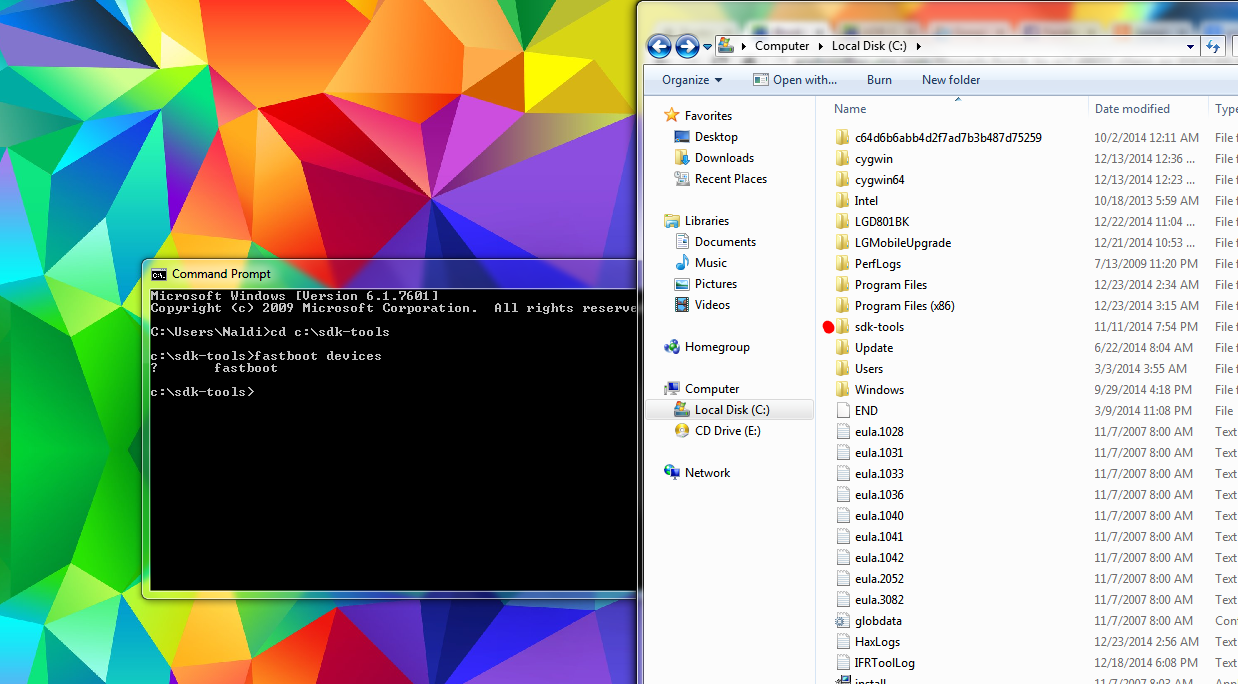This screenshot has width=1238, height=684.
Task: Click Local Disk (C:) in the address breadcrumb
Action: (869, 46)
